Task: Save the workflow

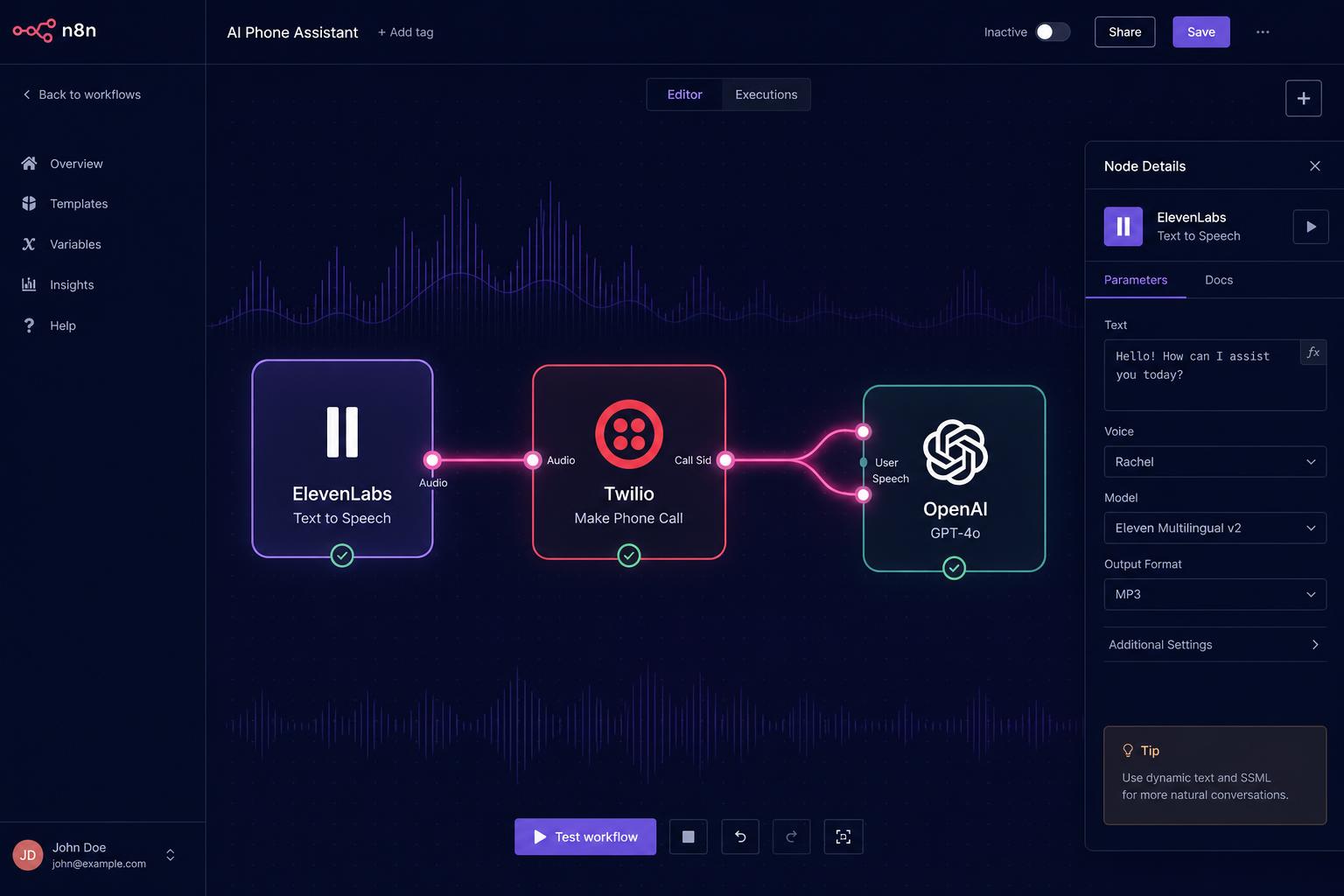Action: pyautogui.click(x=1200, y=32)
